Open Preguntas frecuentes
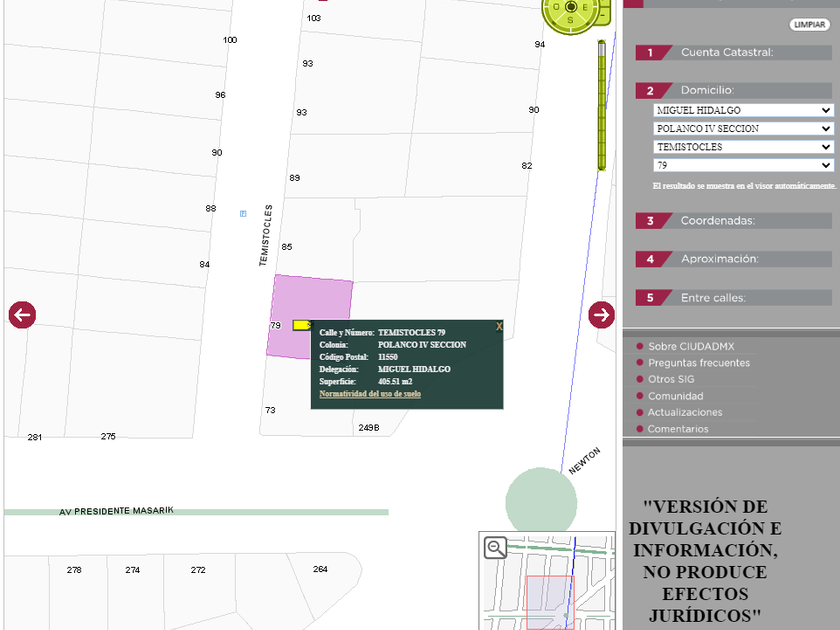 [x=699, y=363]
